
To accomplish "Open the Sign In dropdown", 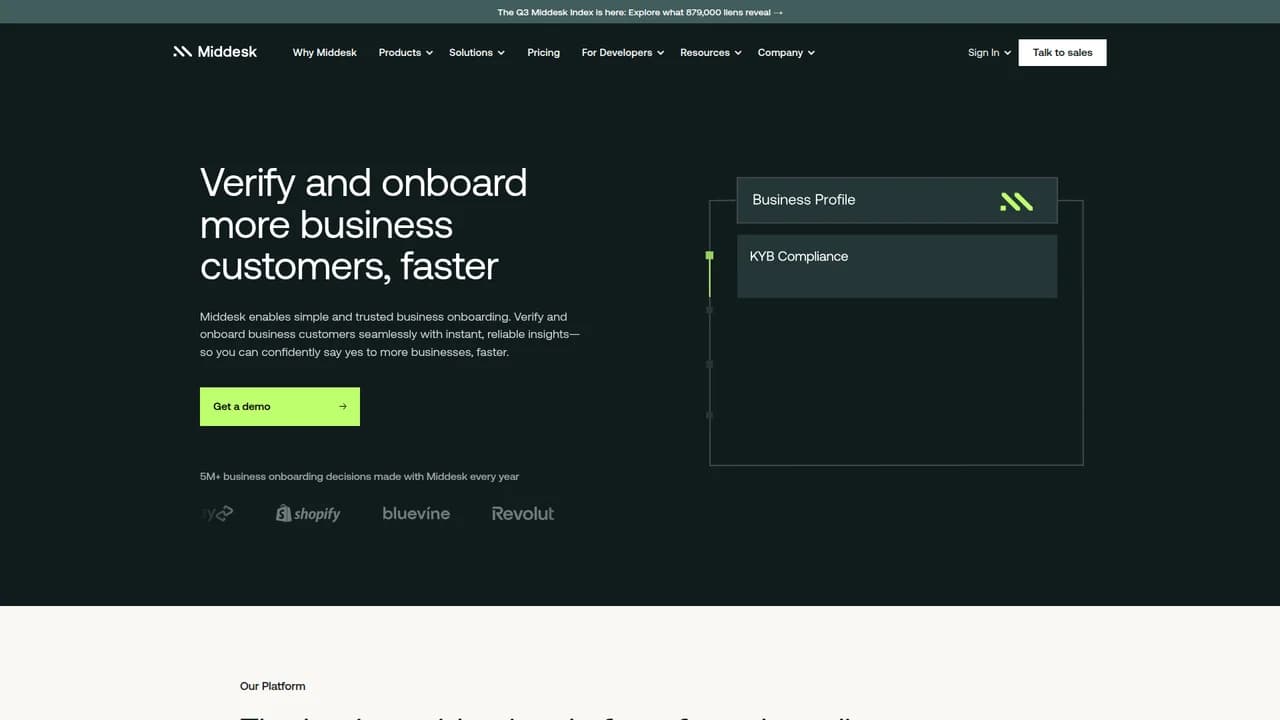I will [x=989, y=53].
